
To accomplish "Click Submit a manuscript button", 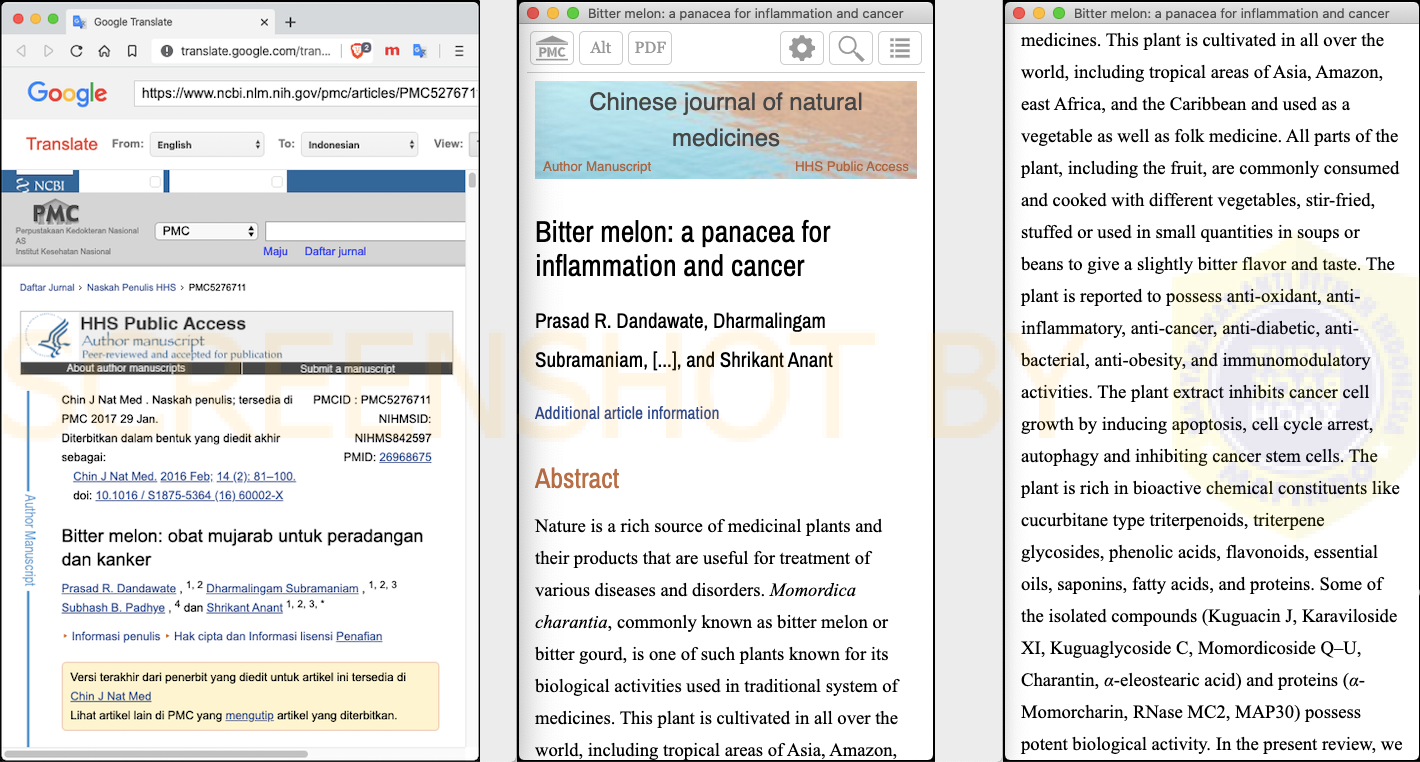I will pos(347,369).
